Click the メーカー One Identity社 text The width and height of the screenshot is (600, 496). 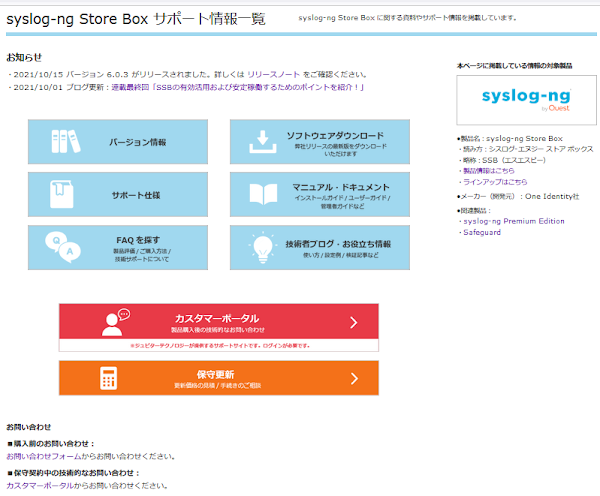(518, 196)
